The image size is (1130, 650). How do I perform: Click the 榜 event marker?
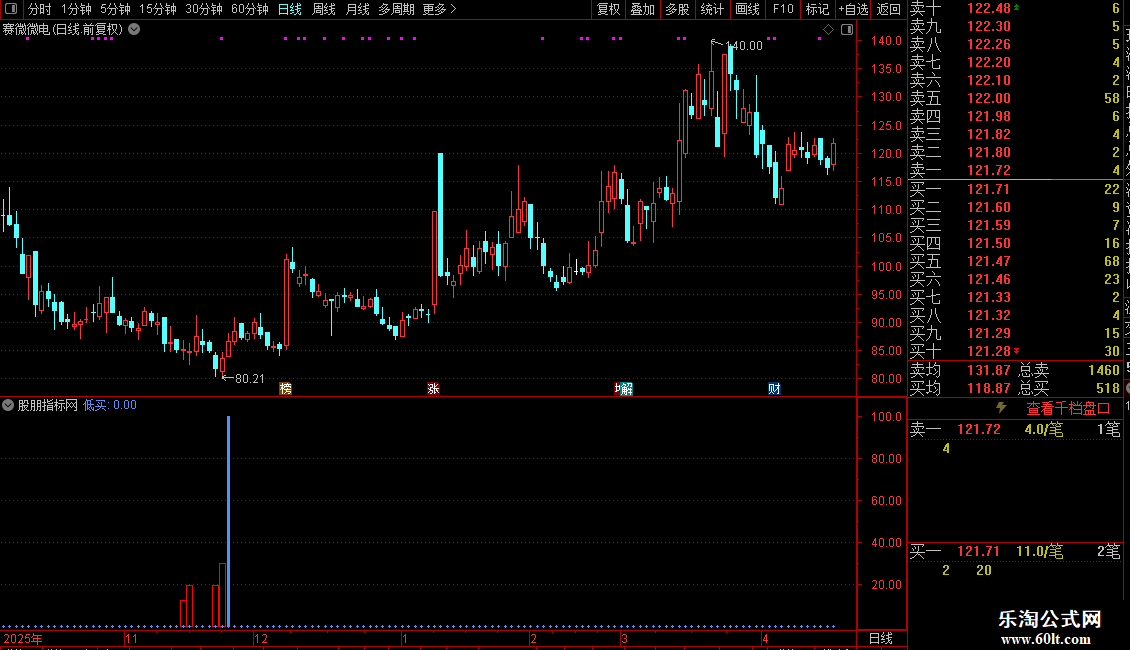click(285, 389)
